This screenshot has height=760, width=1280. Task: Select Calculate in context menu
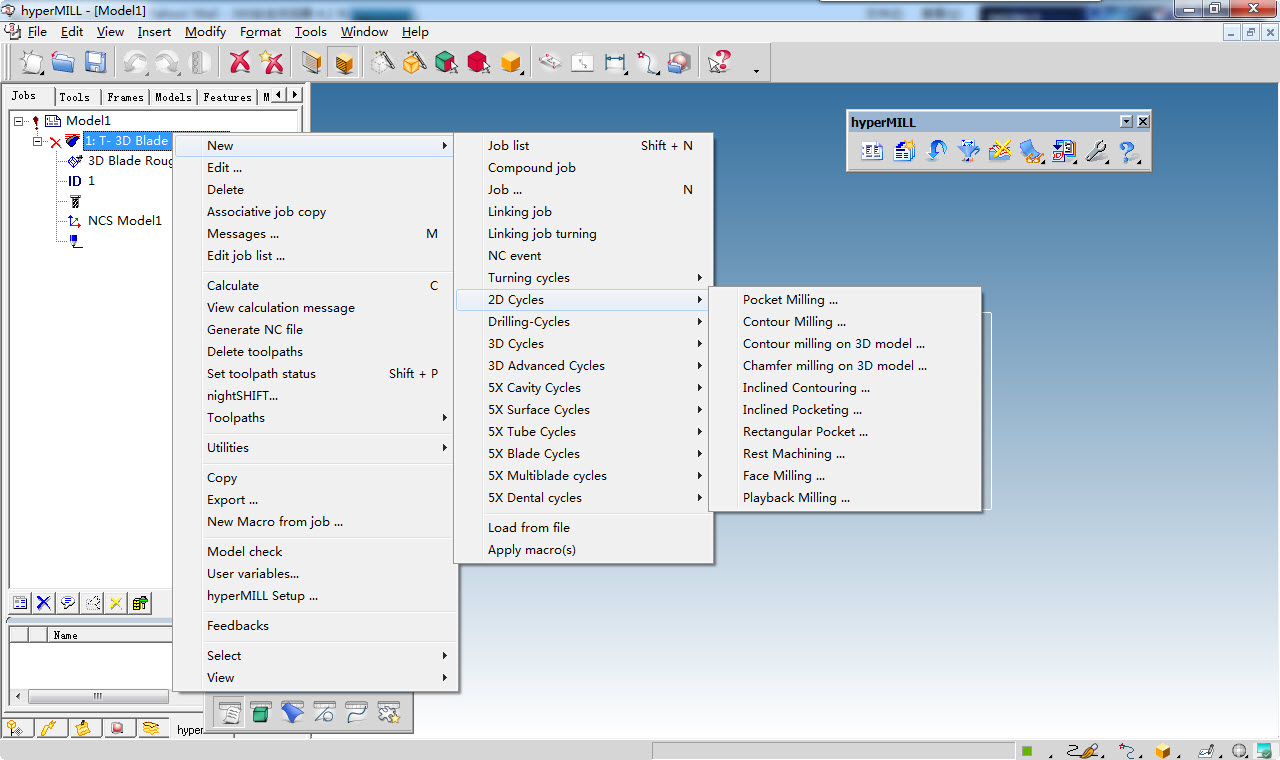(315, 286)
